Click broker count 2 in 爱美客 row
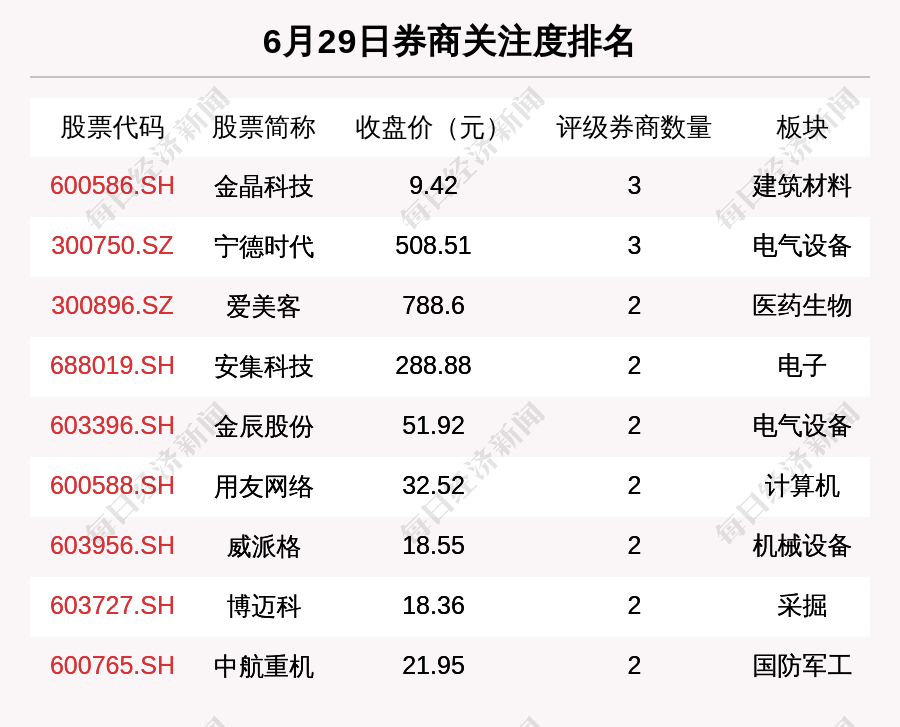Screen dimensions: 900x727 pos(634,305)
